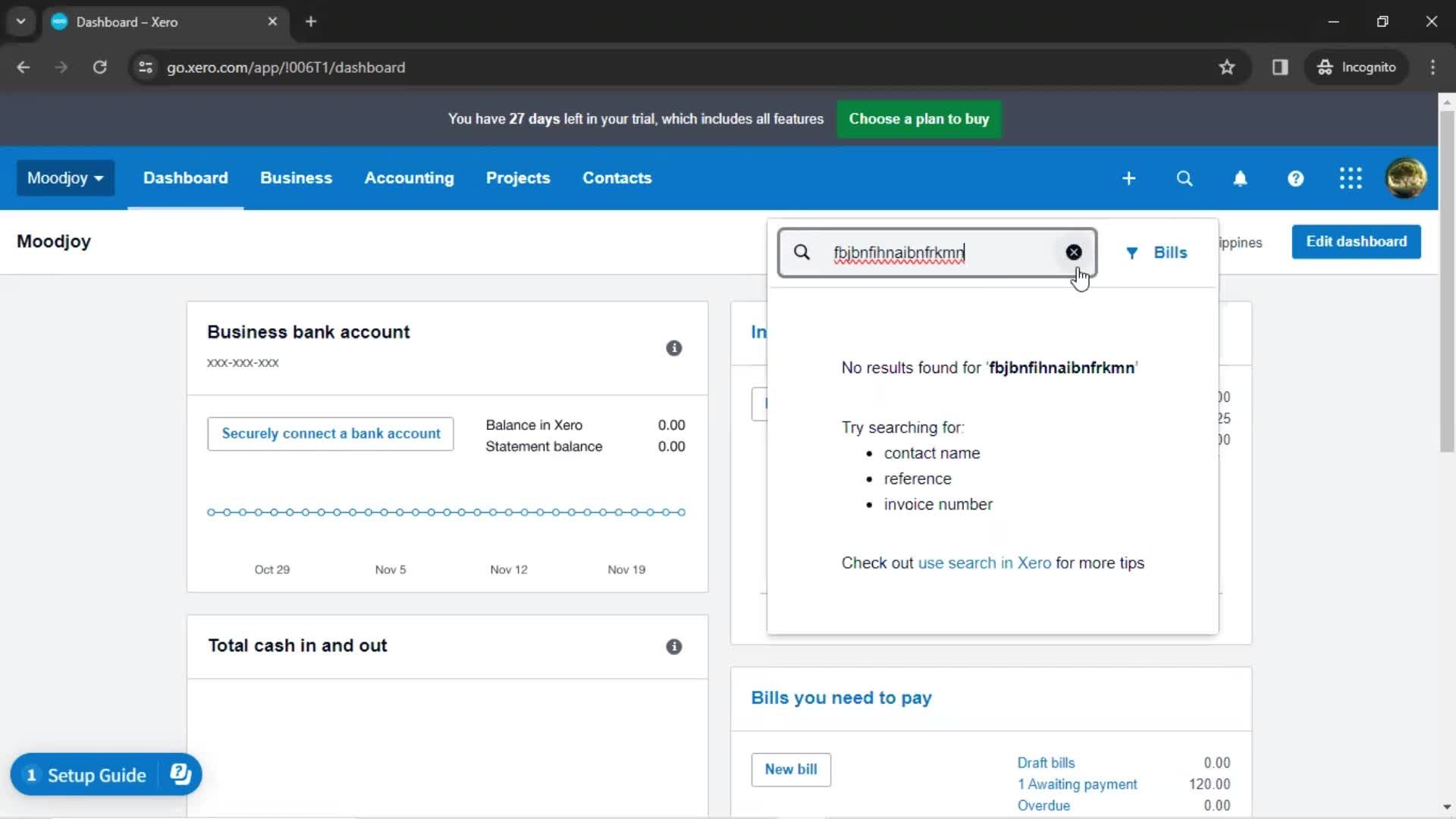Image resolution: width=1456 pixels, height=819 pixels.
Task: Open the help question mark icon
Action: point(1295,178)
